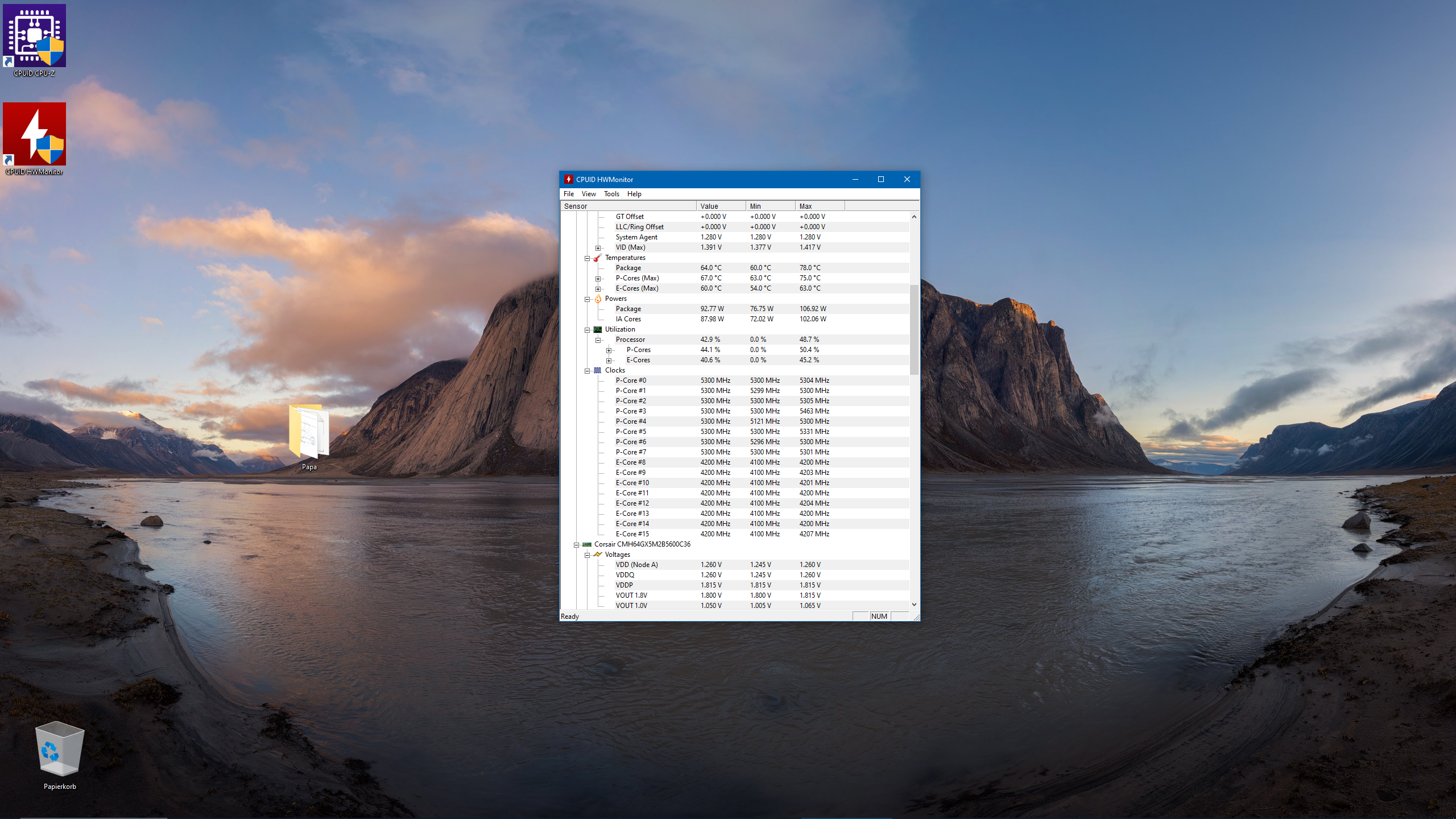The height and width of the screenshot is (819, 1456).
Task: Select the Package power row
Action: pos(628,309)
